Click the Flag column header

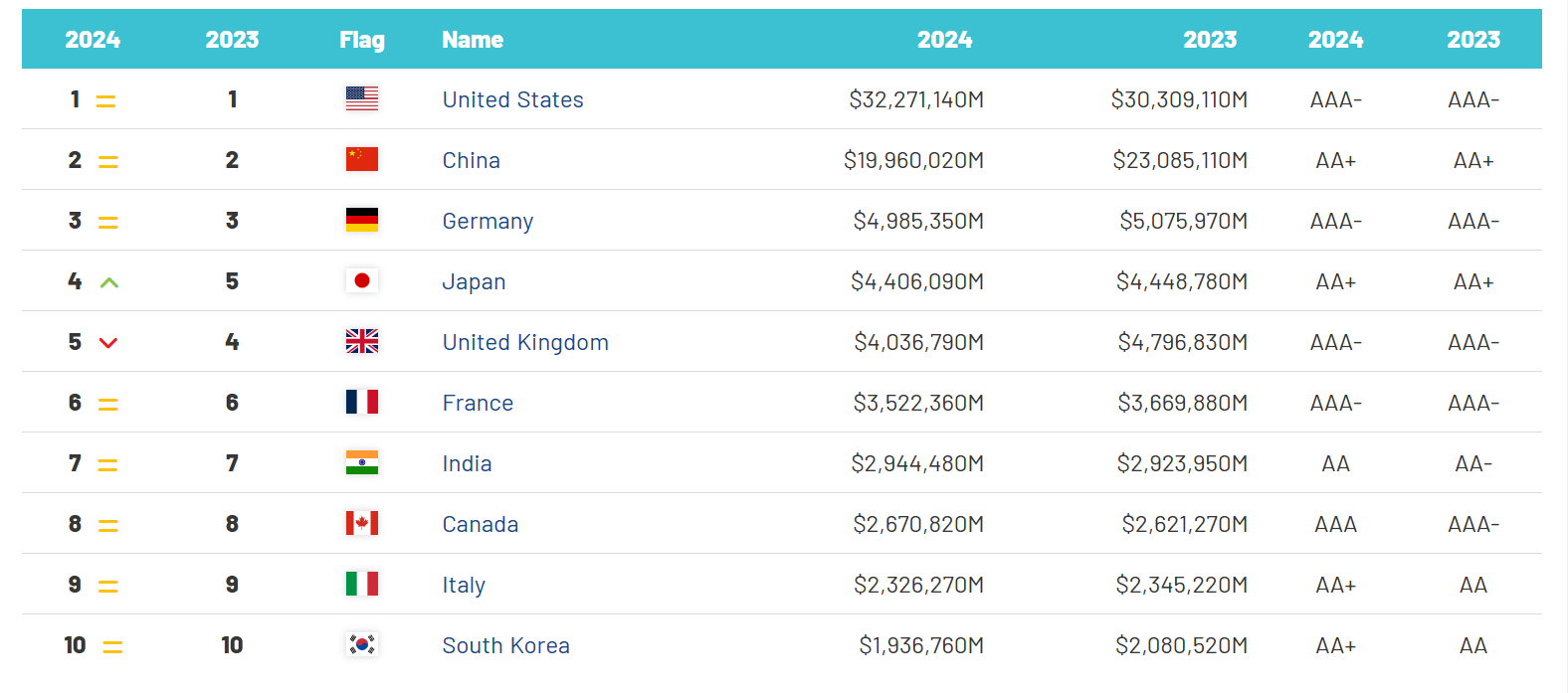(x=362, y=40)
